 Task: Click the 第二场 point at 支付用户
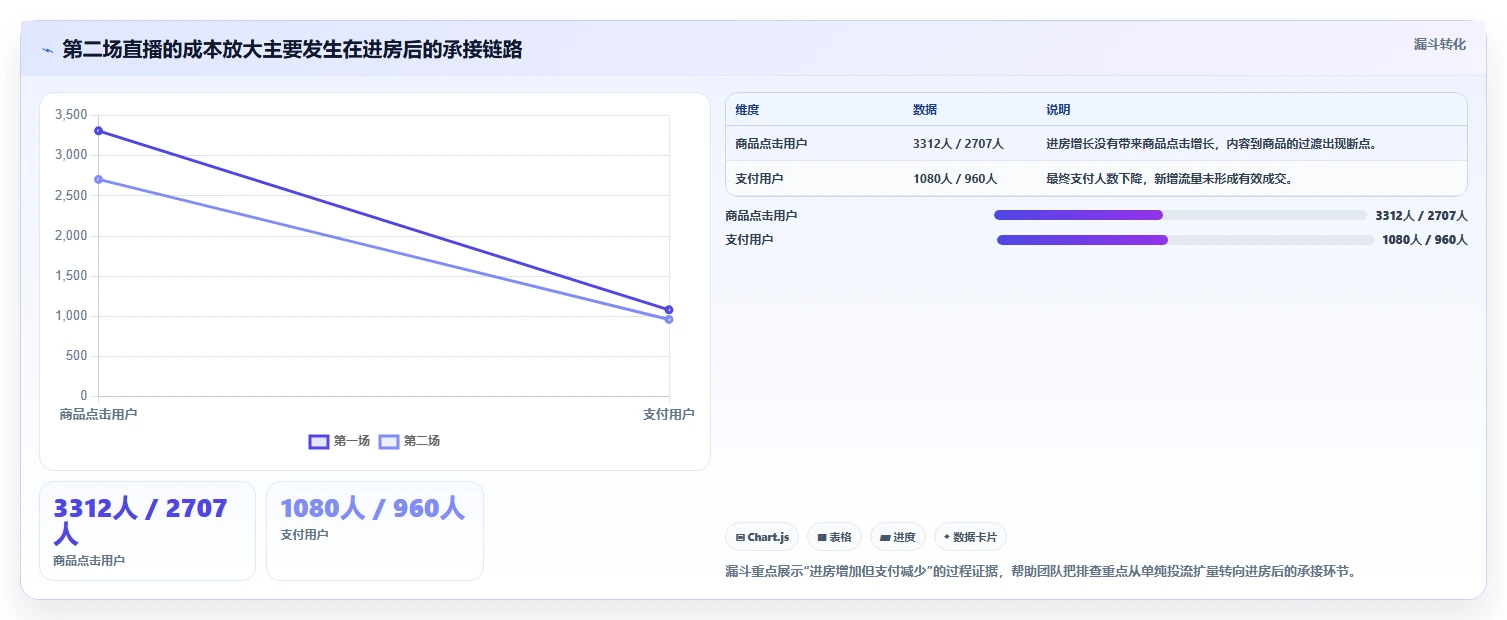pyautogui.click(x=669, y=319)
